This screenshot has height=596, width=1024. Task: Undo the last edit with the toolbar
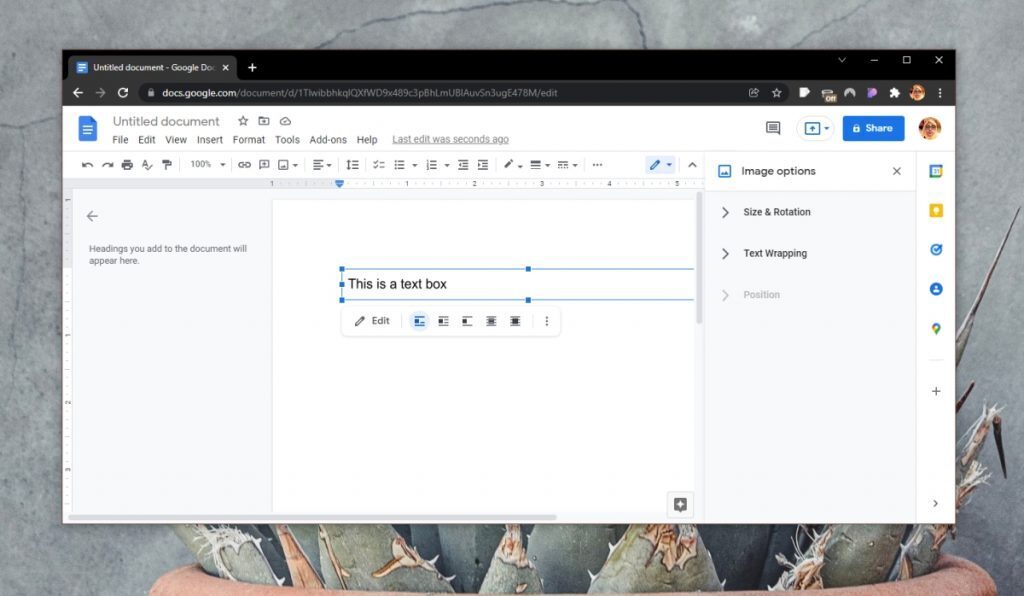87,164
